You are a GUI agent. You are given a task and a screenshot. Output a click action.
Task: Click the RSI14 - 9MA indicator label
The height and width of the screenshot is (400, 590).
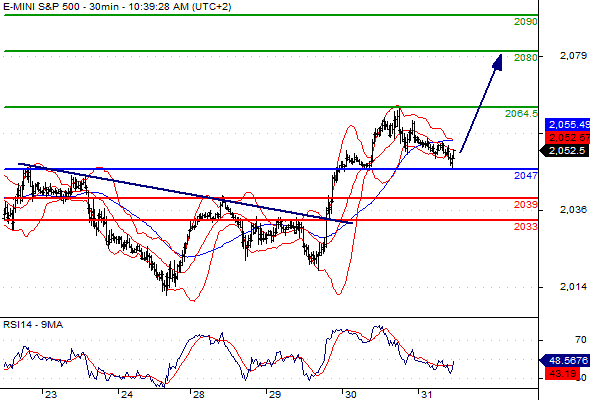[33, 325]
